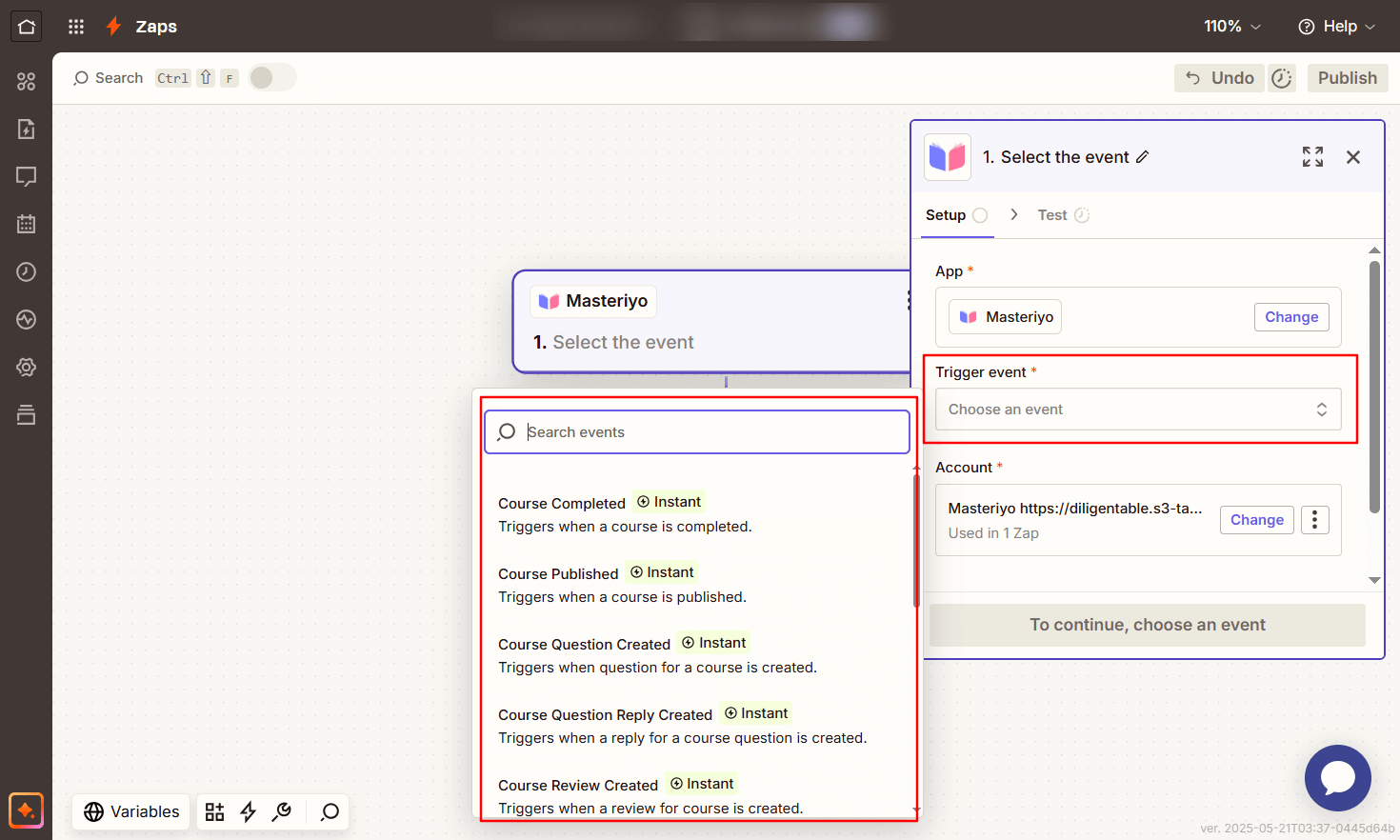Image resolution: width=1400 pixels, height=840 pixels.
Task: Click the magnifier icon in bottom toolbar
Action: (330, 811)
